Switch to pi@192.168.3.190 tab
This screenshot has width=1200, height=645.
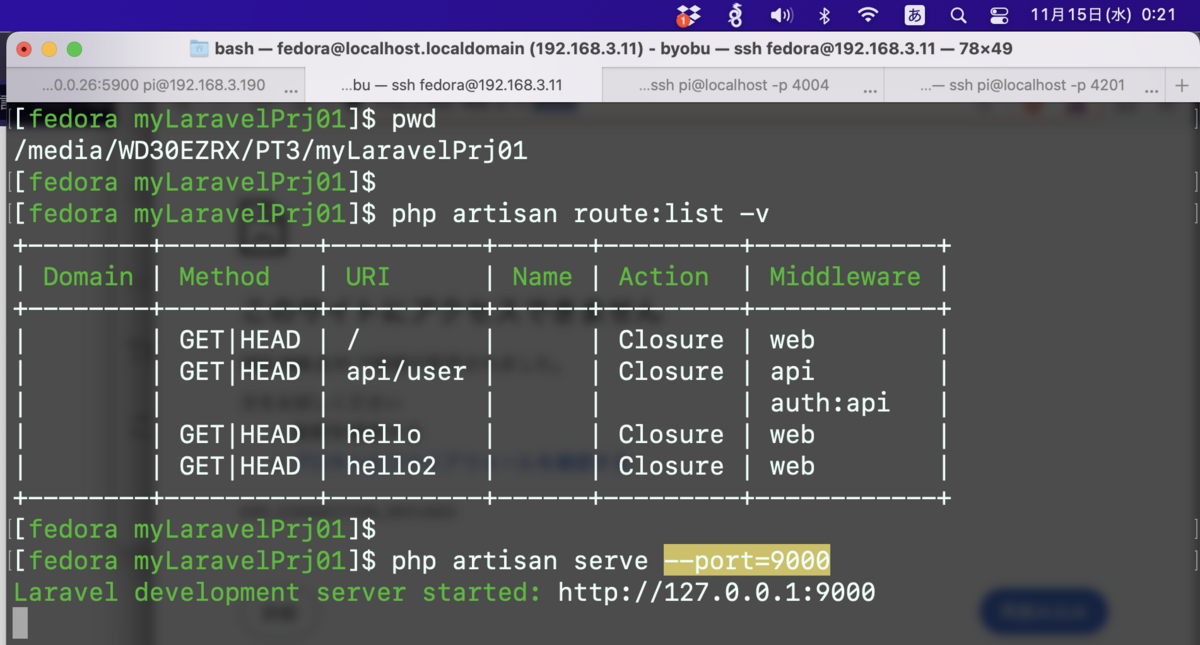pyautogui.click(x=154, y=85)
